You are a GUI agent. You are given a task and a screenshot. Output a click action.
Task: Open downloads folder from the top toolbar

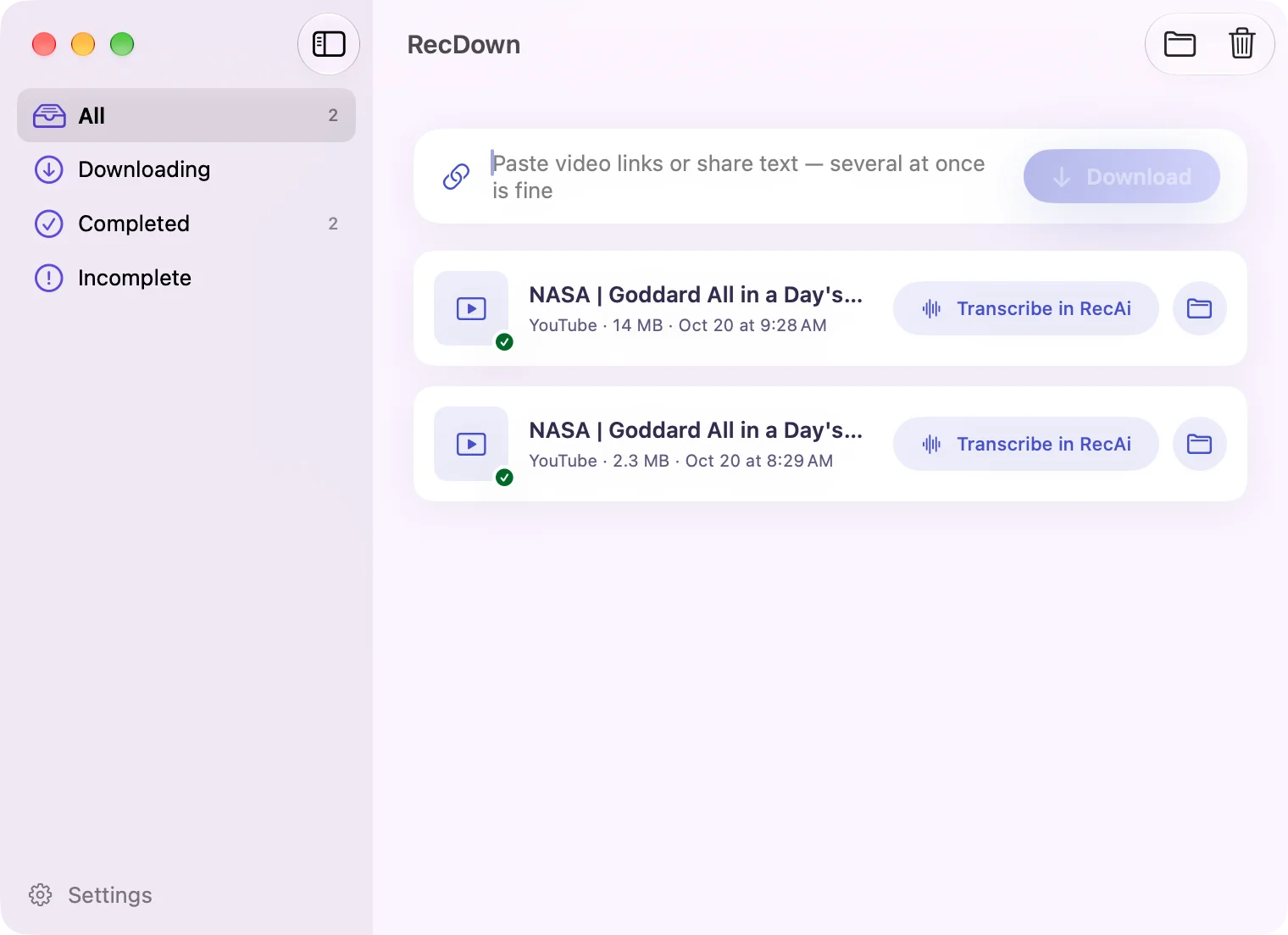(x=1180, y=44)
